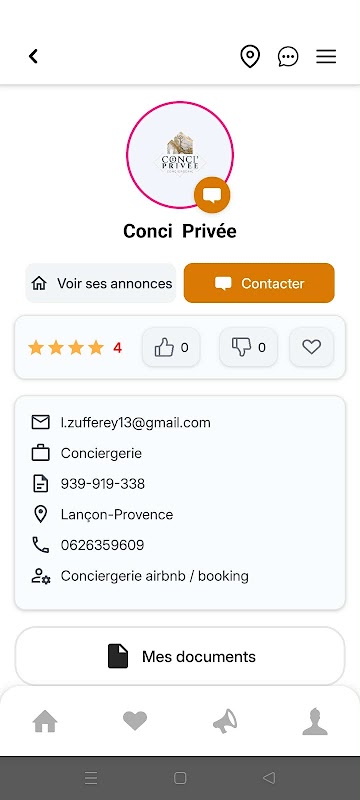360x800 pixels.
Task: Click the orange Contacter button
Action: point(259,283)
